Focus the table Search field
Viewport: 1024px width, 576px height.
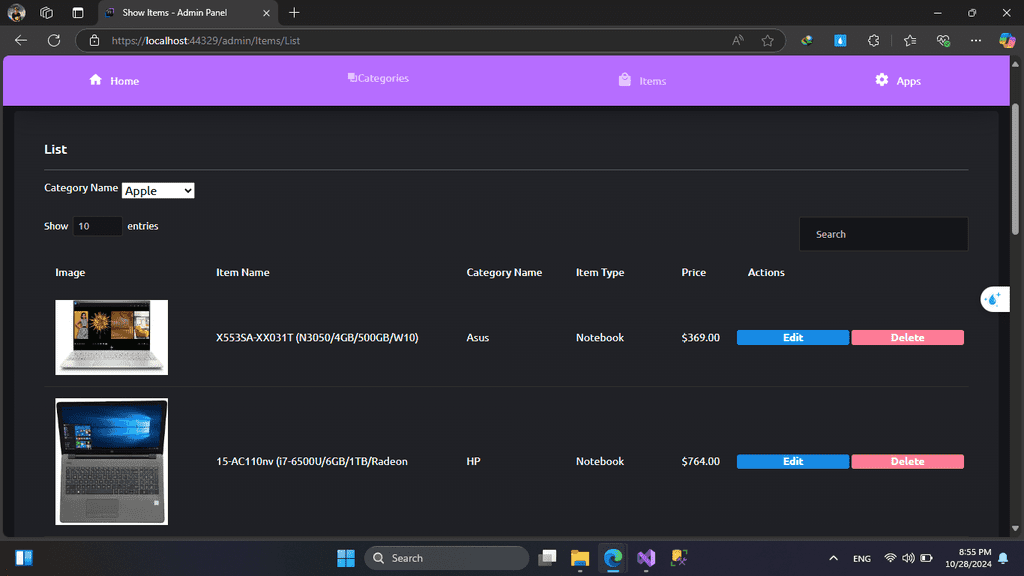[x=884, y=234]
